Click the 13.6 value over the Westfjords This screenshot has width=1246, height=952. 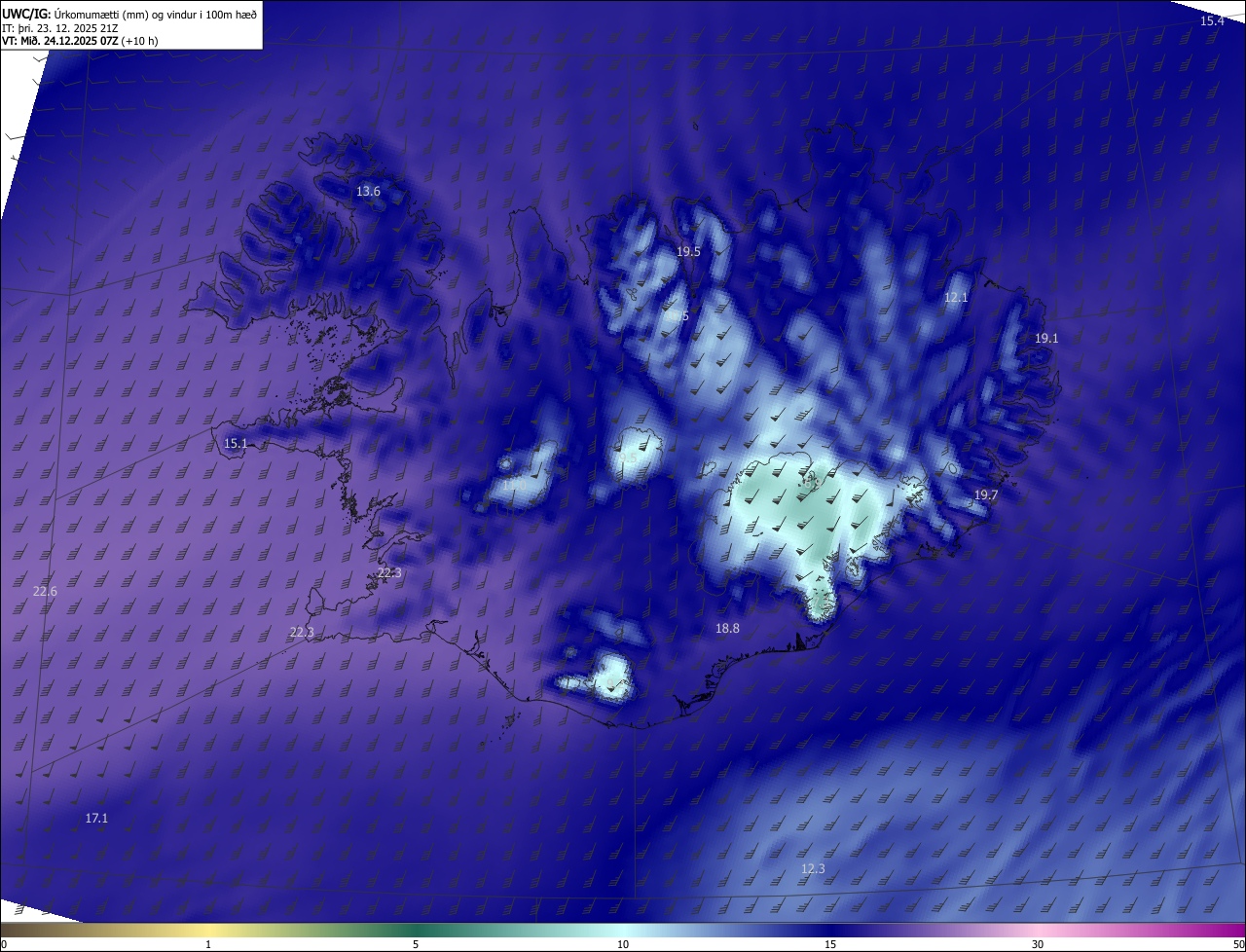pos(368,192)
